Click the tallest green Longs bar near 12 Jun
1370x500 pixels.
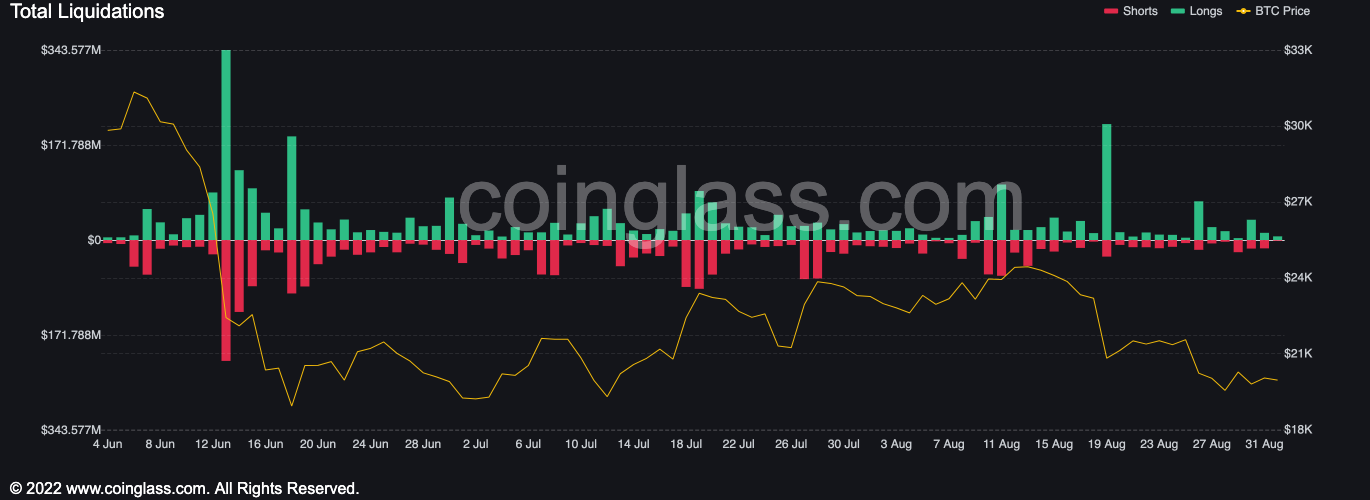click(x=226, y=140)
